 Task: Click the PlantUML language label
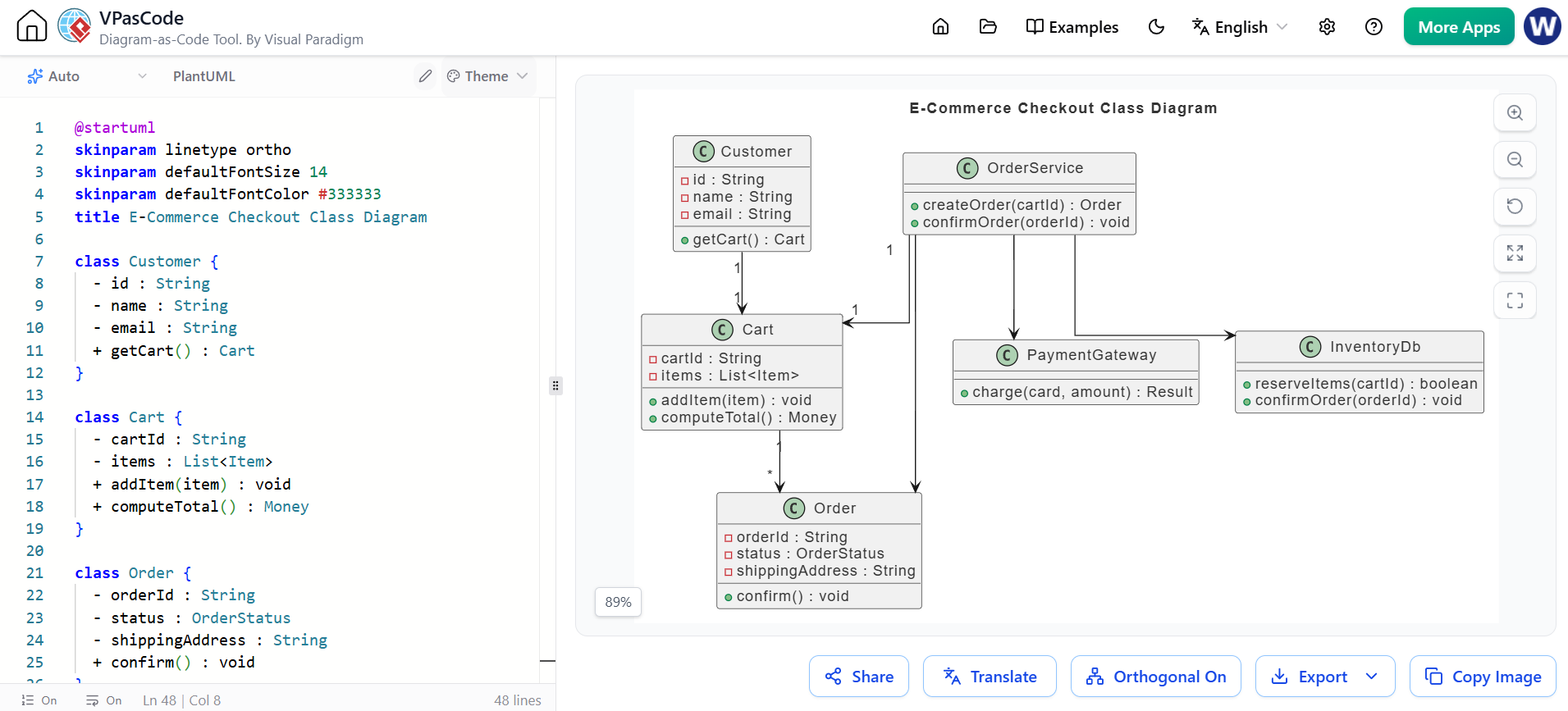pos(204,76)
